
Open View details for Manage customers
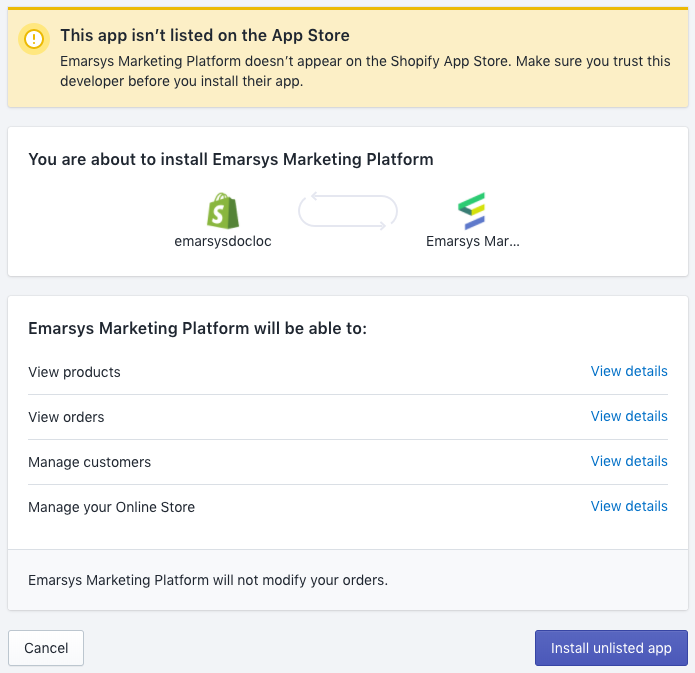pyautogui.click(x=629, y=461)
